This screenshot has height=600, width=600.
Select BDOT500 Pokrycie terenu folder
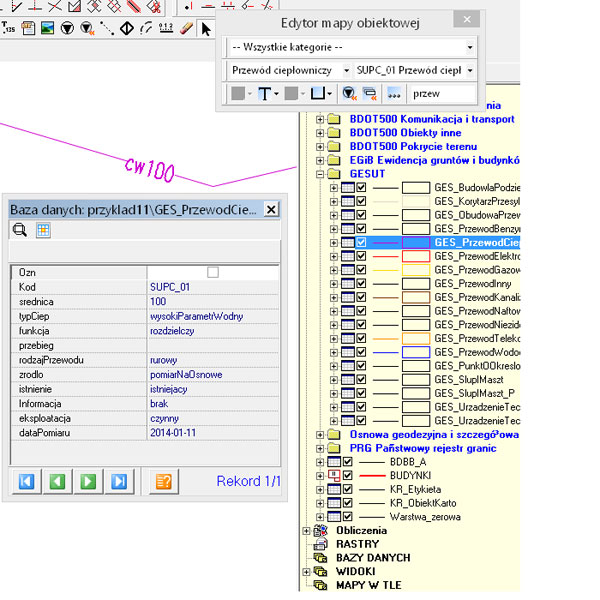tap(413, 147)
